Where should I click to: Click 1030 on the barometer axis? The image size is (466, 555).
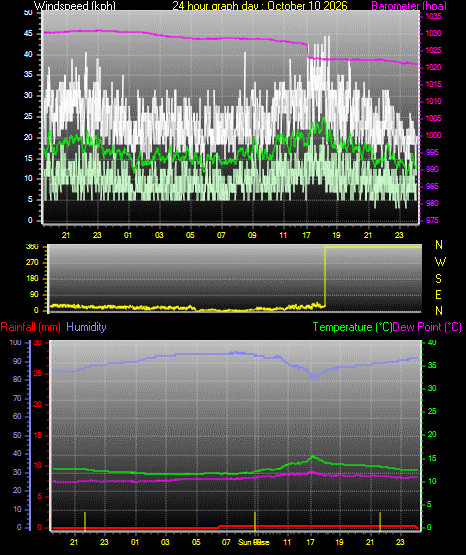point(433,33)
